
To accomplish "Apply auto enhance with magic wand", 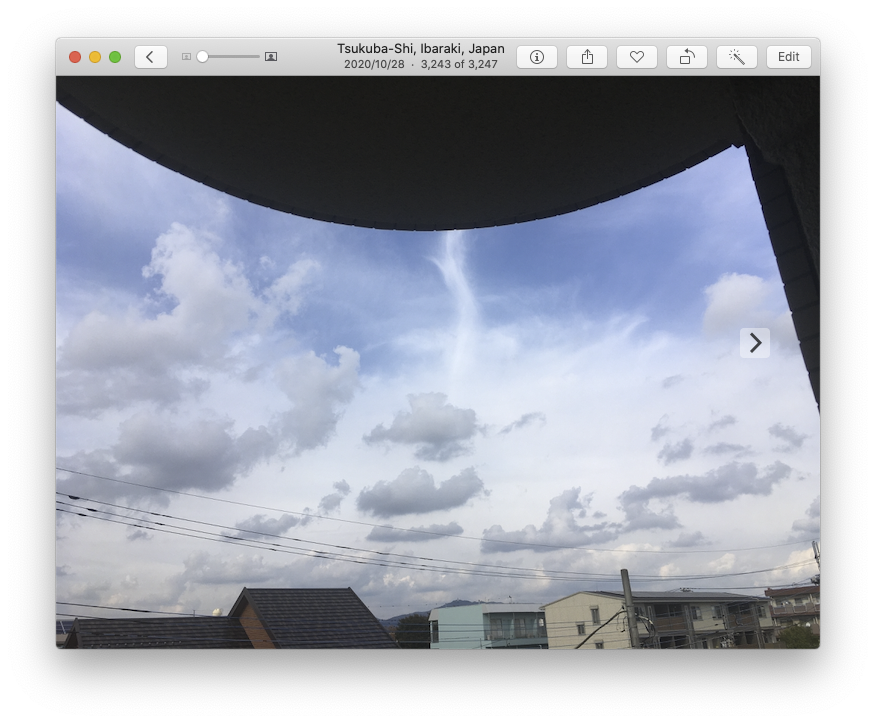I will point(737,57).
